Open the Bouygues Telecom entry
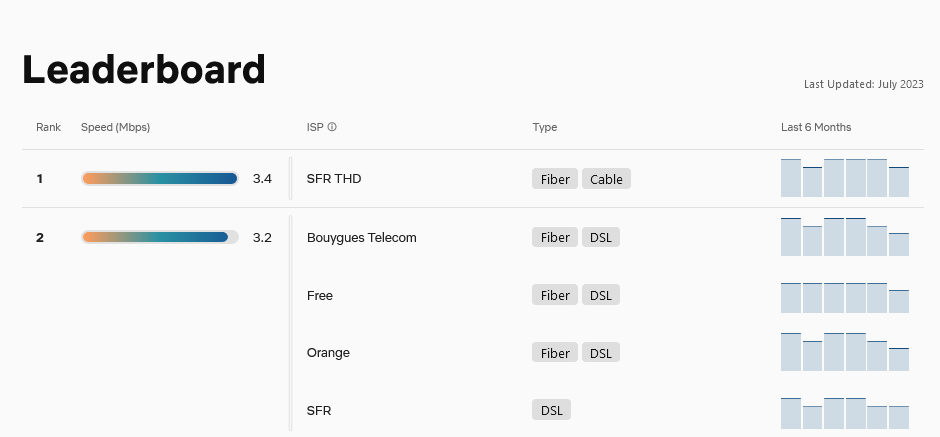The height and width of the screenshot is (437, 940). click(361, 237)
